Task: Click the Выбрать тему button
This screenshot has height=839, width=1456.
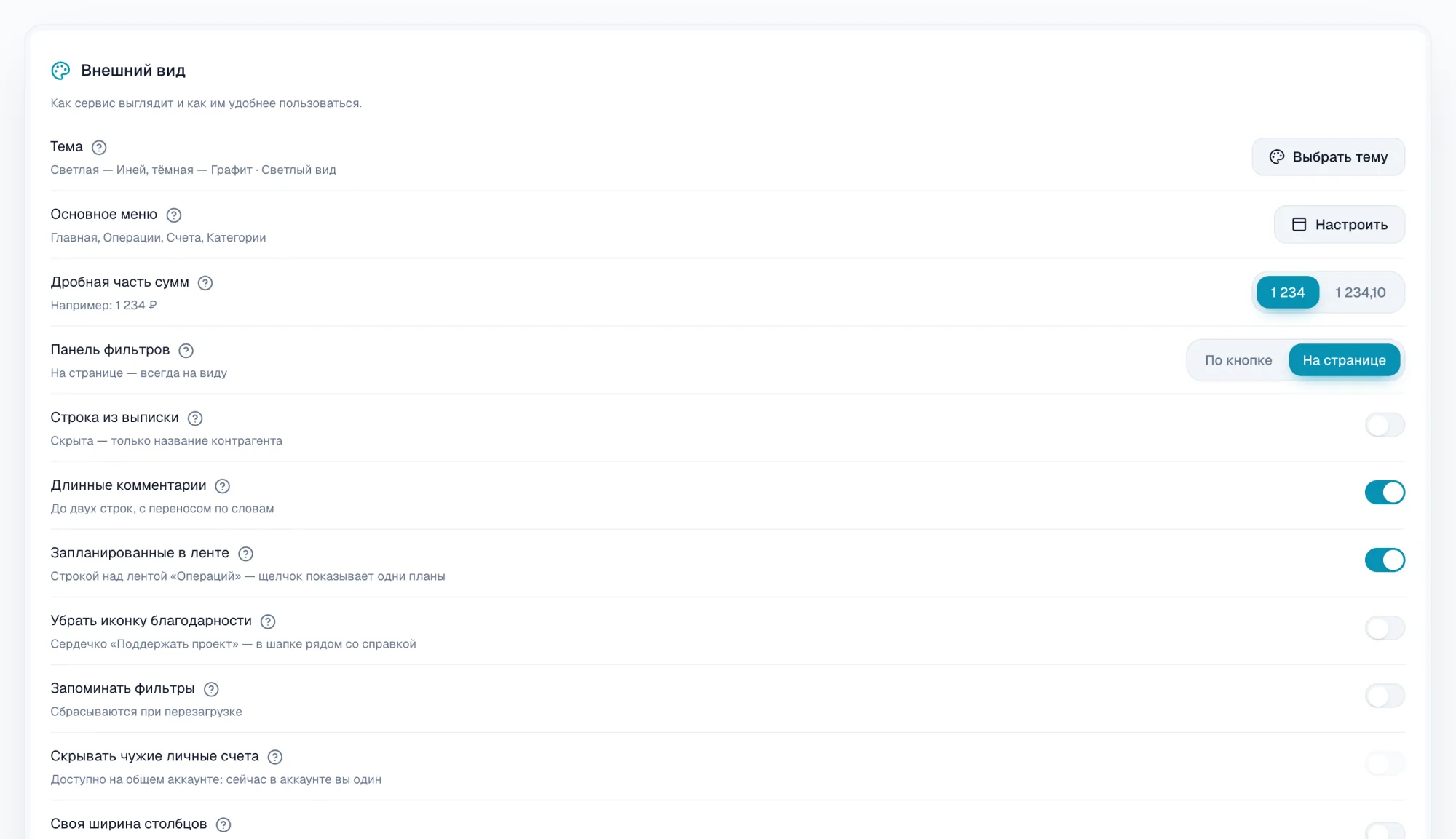Action: pos(1328,157)
